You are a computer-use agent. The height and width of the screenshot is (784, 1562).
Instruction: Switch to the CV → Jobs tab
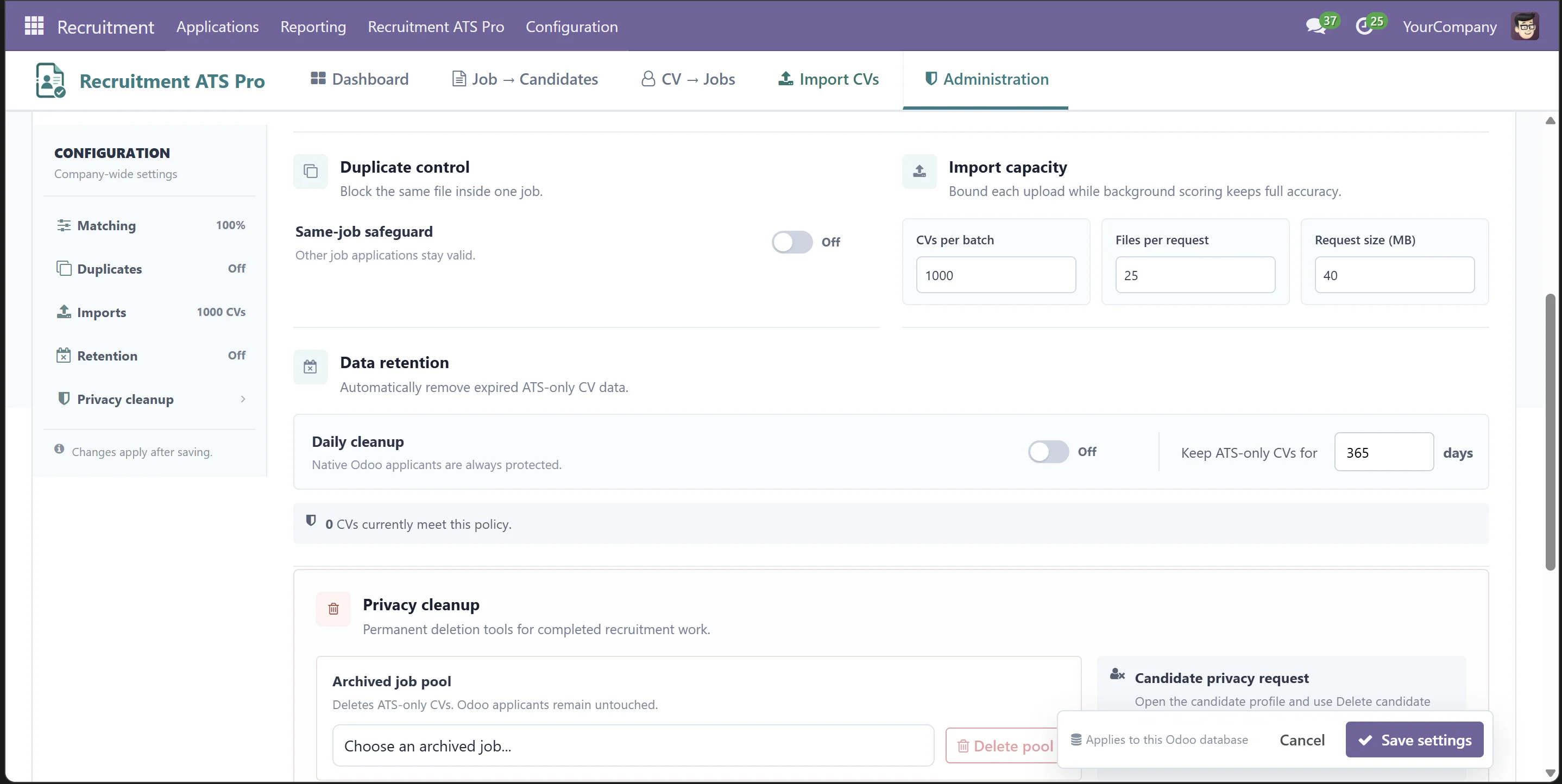(688, 79)
